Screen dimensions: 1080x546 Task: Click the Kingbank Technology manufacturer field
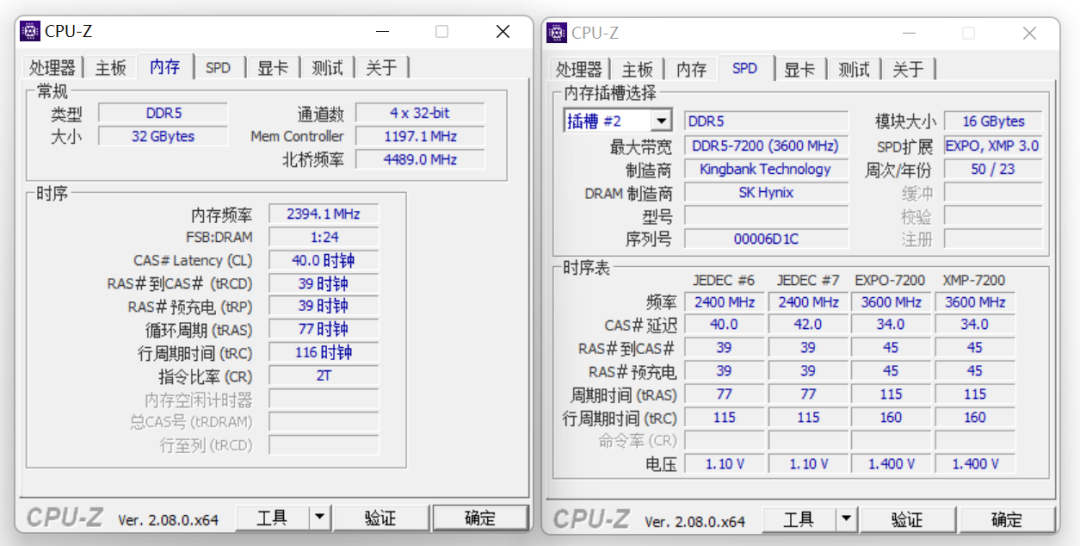[766, 169]
